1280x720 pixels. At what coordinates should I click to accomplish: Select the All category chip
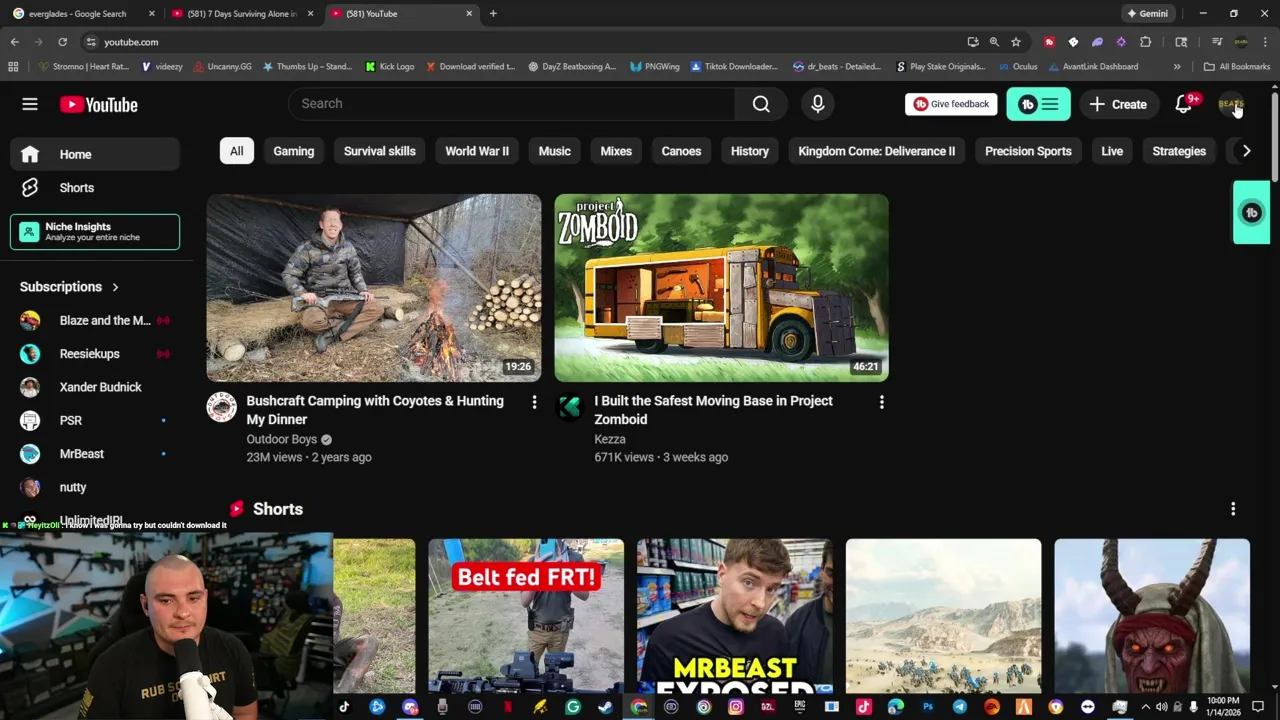click(x=236, y=151)
